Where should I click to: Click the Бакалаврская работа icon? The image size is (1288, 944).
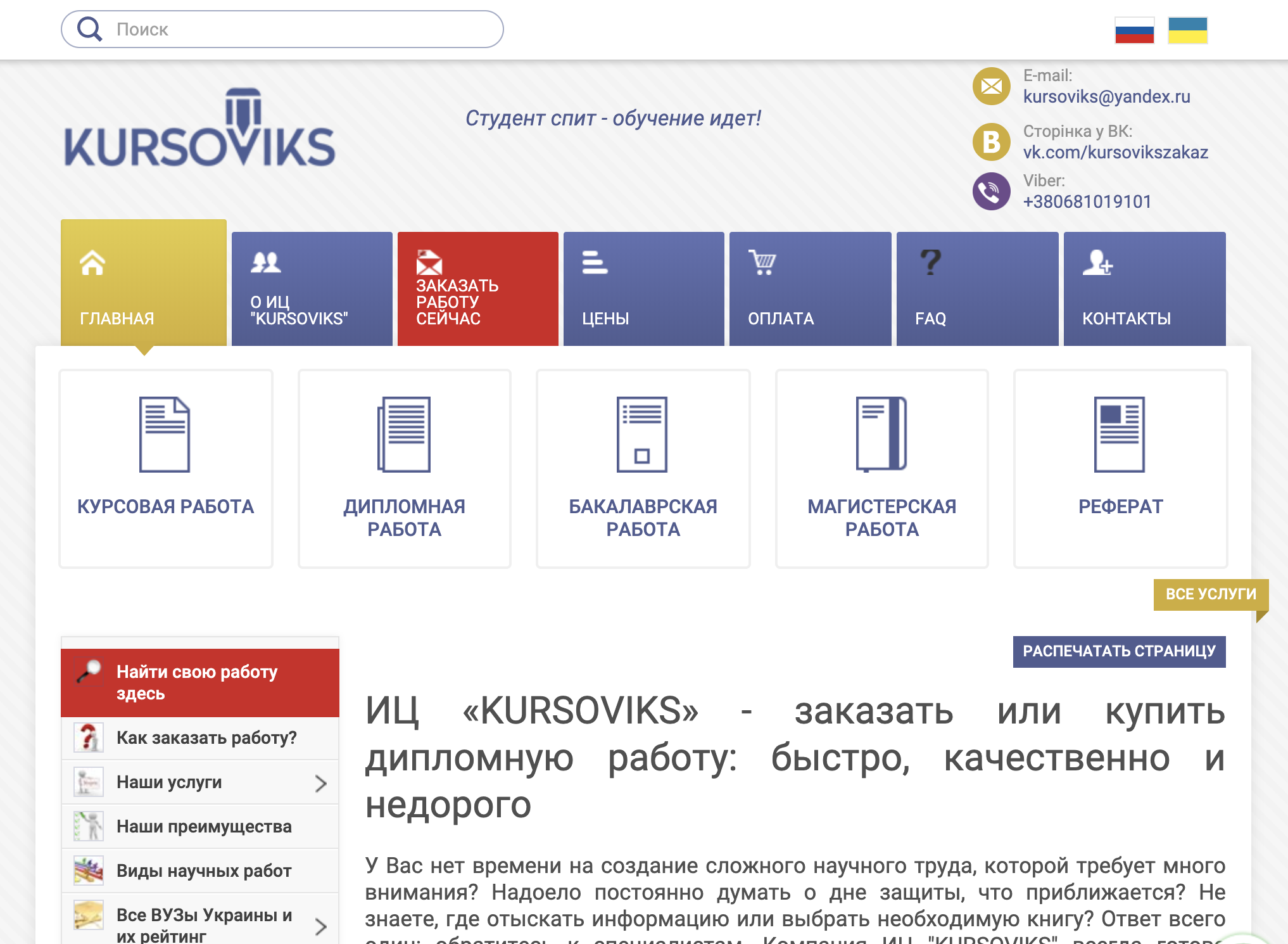[x=642, y=435]
